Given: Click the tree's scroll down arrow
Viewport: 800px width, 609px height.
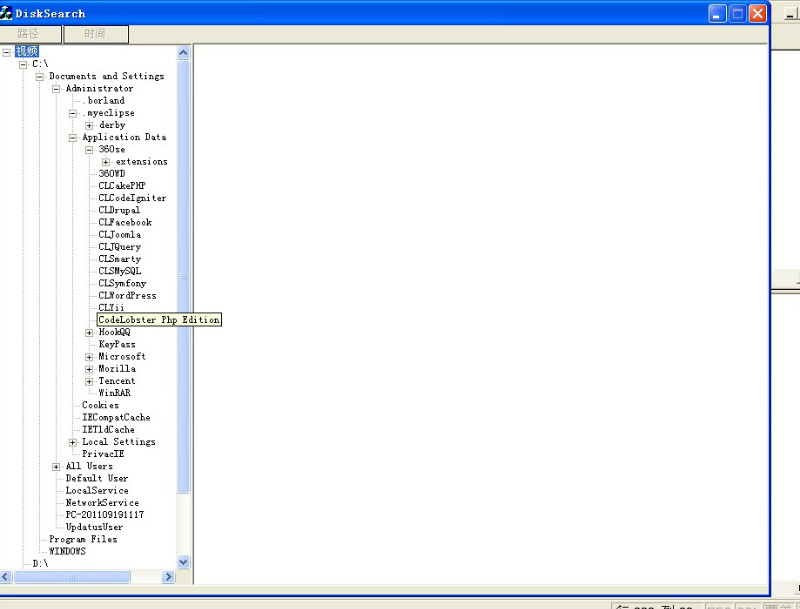Looking at the screenshot, I should point(184,563).
